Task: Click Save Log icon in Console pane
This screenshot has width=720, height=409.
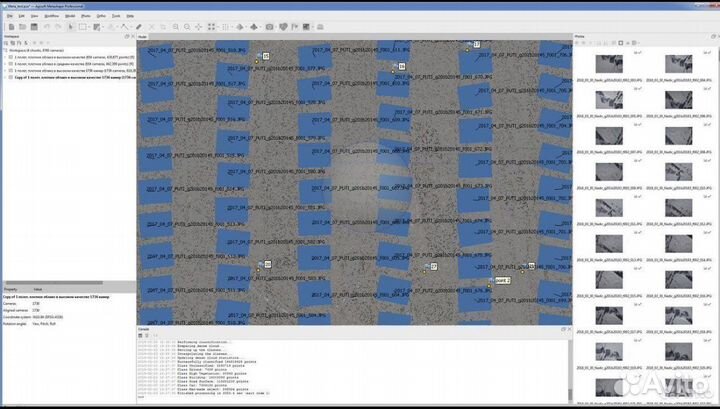Action: 140,336
